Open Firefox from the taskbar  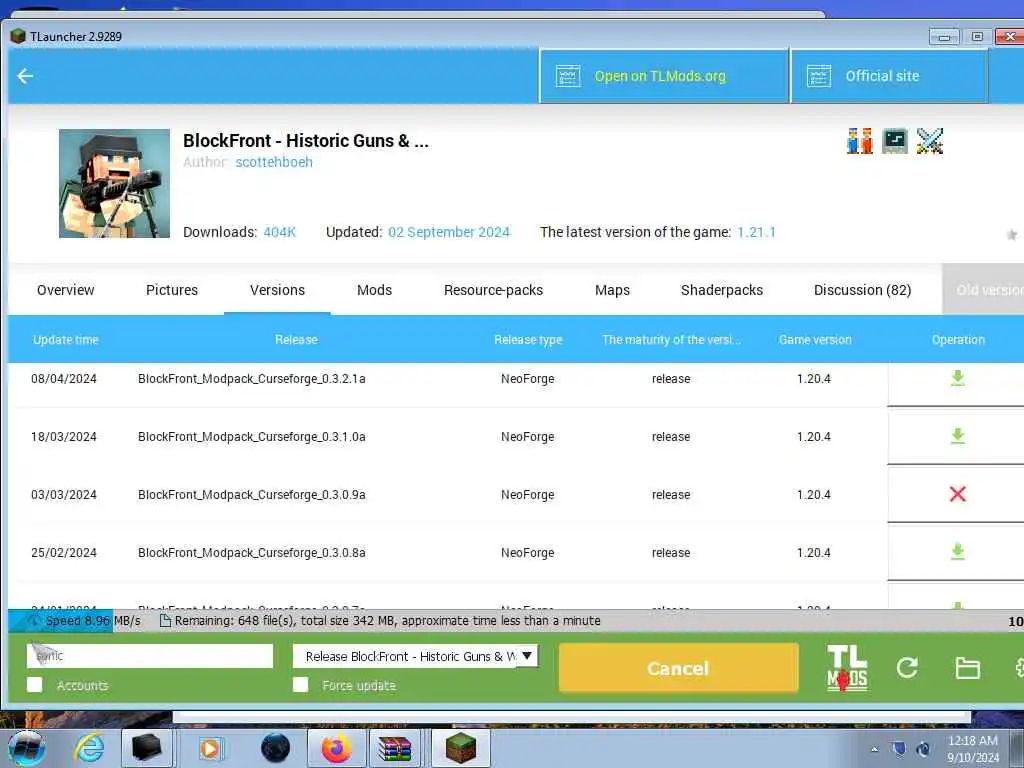click(336, 748)
